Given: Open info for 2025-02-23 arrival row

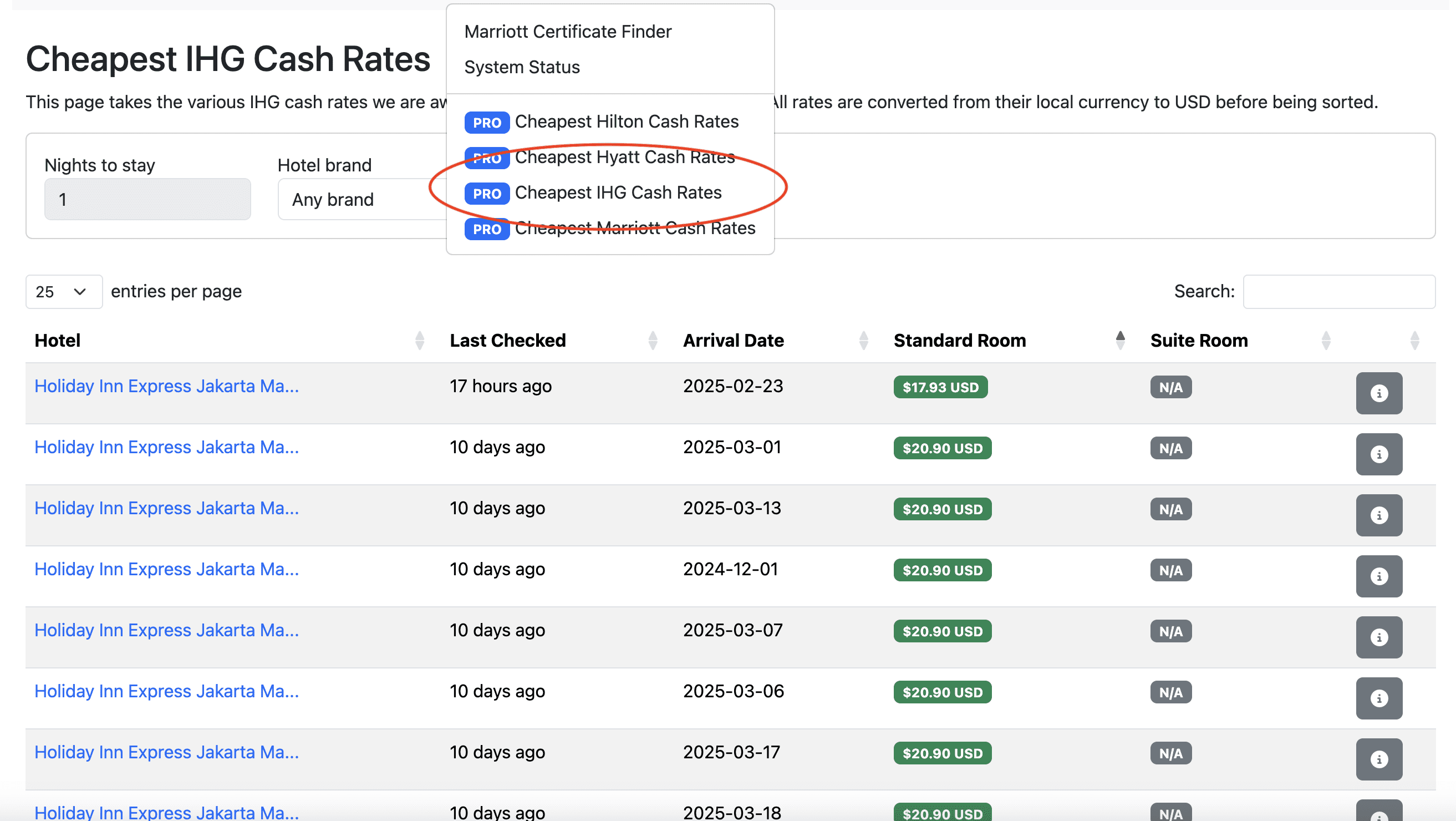Looking at the screenshot, I should pyautogui.click(x=1378, y=393).
